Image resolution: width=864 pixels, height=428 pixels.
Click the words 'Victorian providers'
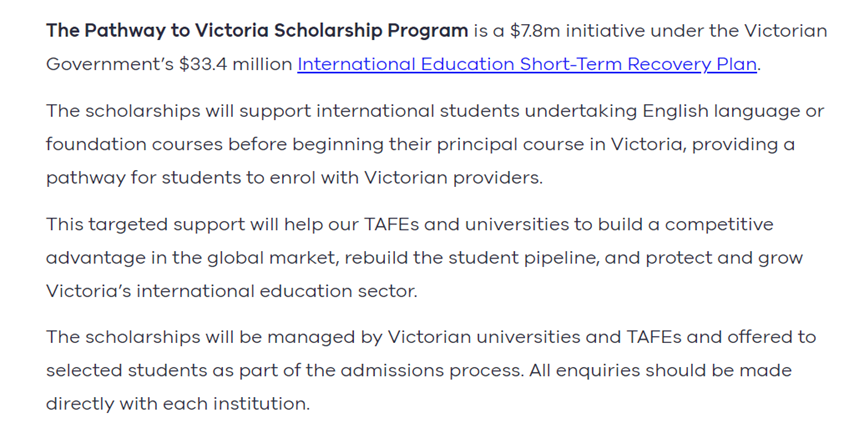452,178
